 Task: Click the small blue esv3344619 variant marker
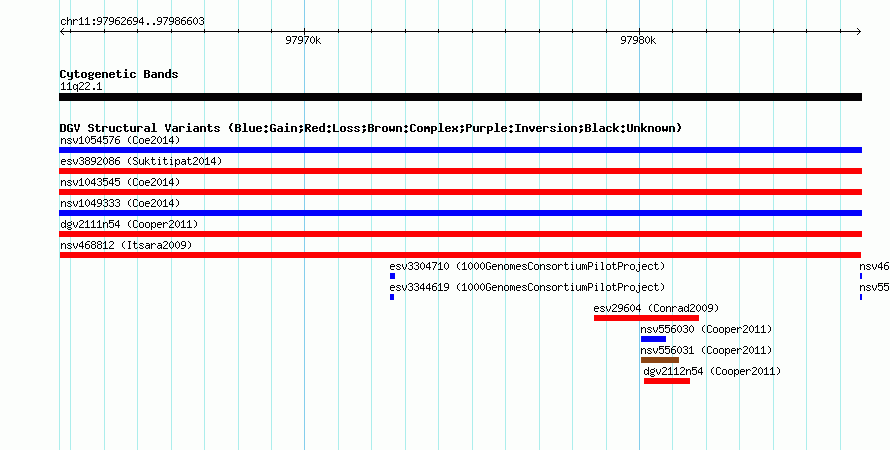point(392,297)
